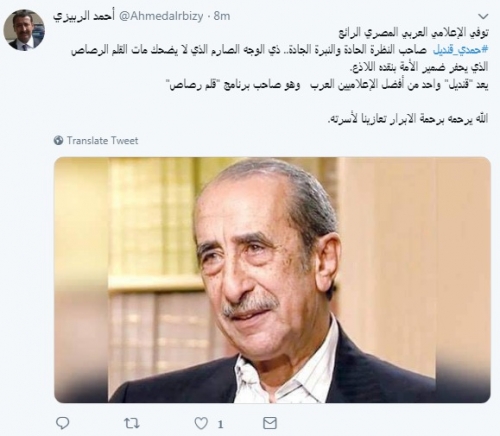Click the line الذي يحفر ضمير الأمة
This screenshot has height=436, width=500.
pos(420,67)
